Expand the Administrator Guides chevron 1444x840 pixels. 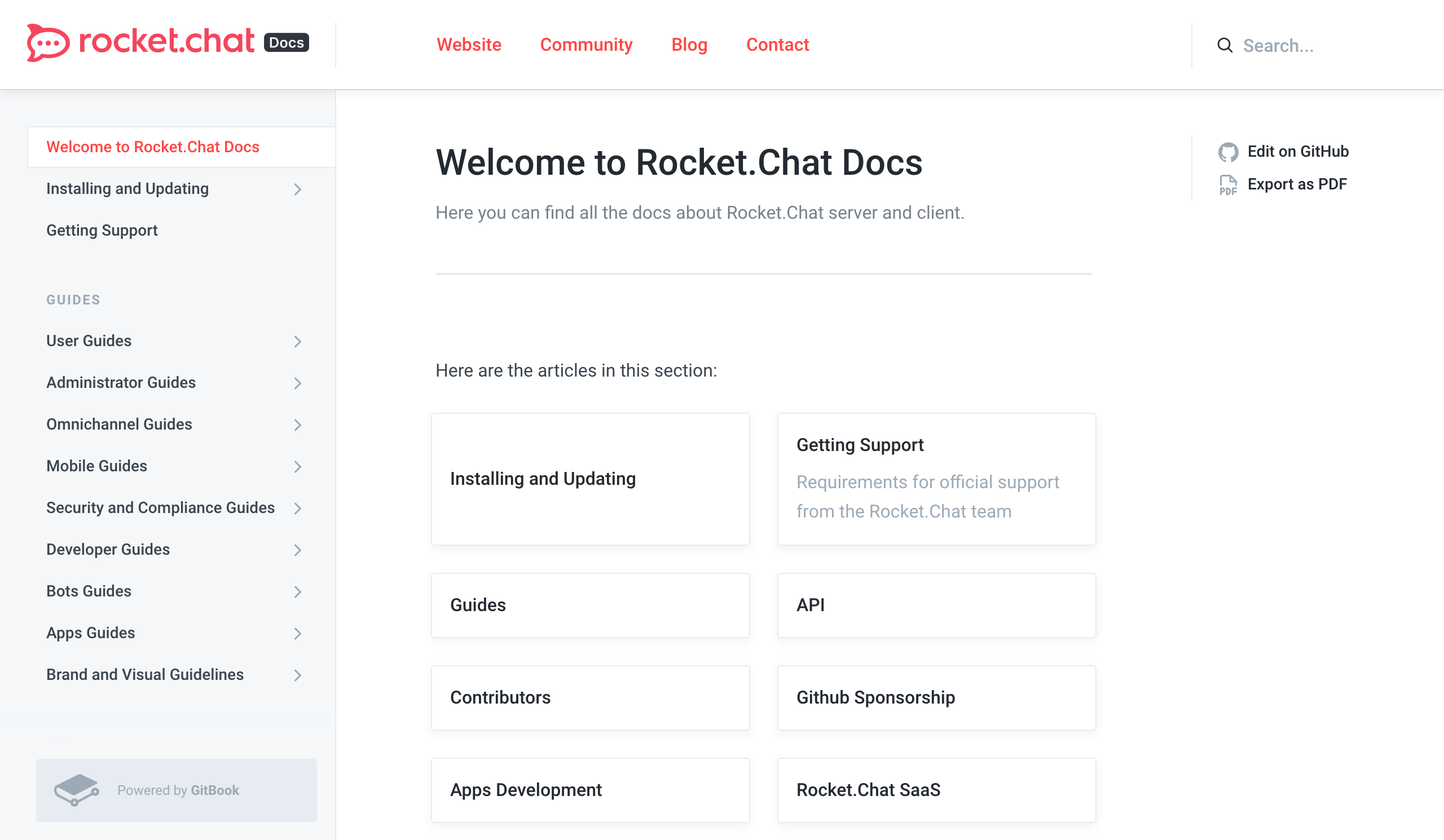(x=297, y=384)
